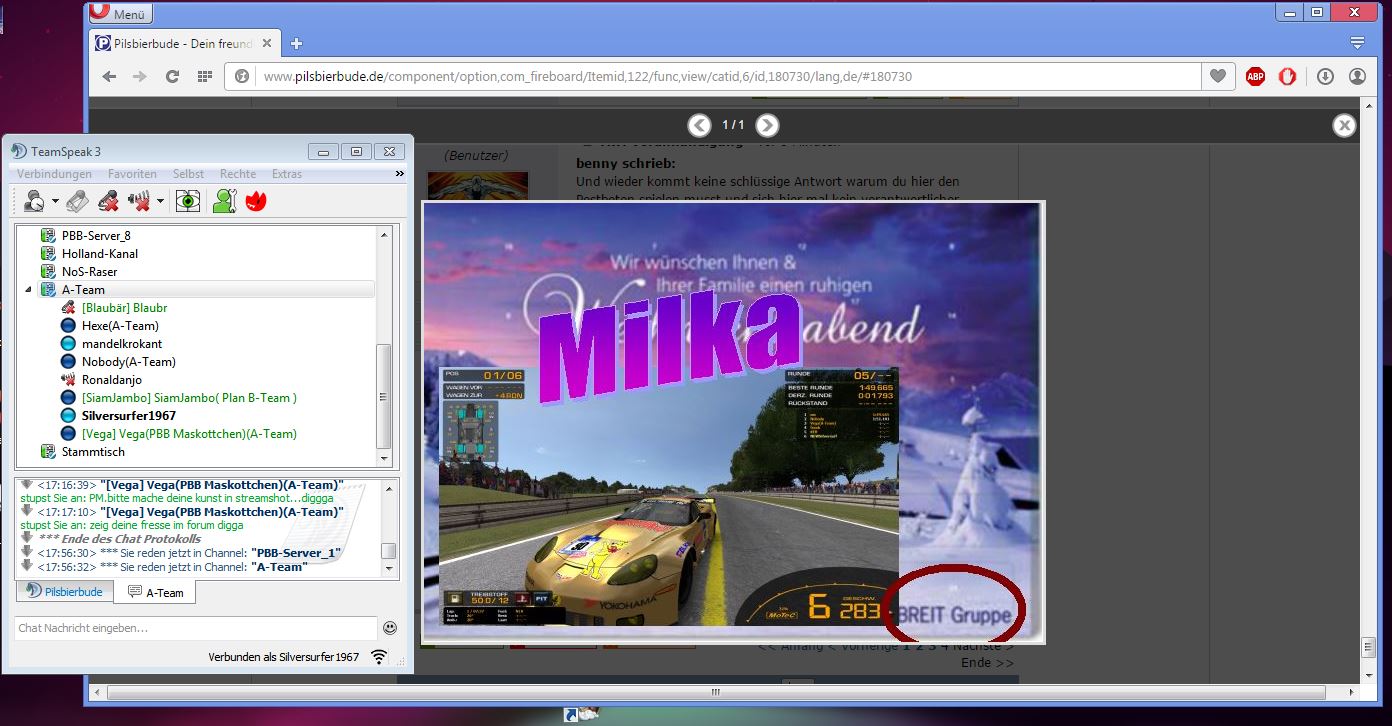1392x726 pixels.
Task: Go to the next image in lightbox
Action: (x=767, y=125)
